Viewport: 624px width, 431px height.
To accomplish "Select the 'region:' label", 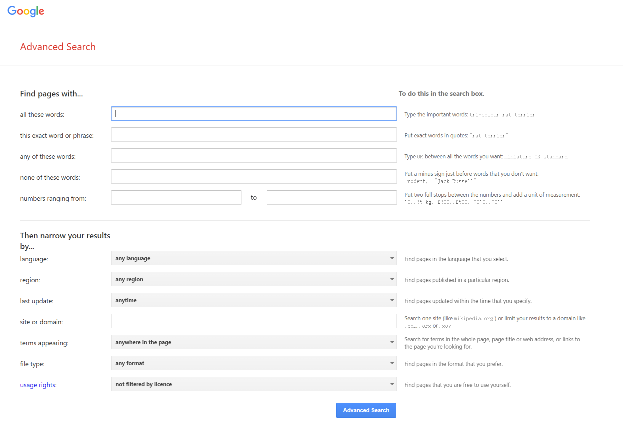I will [x=30, y=280].
